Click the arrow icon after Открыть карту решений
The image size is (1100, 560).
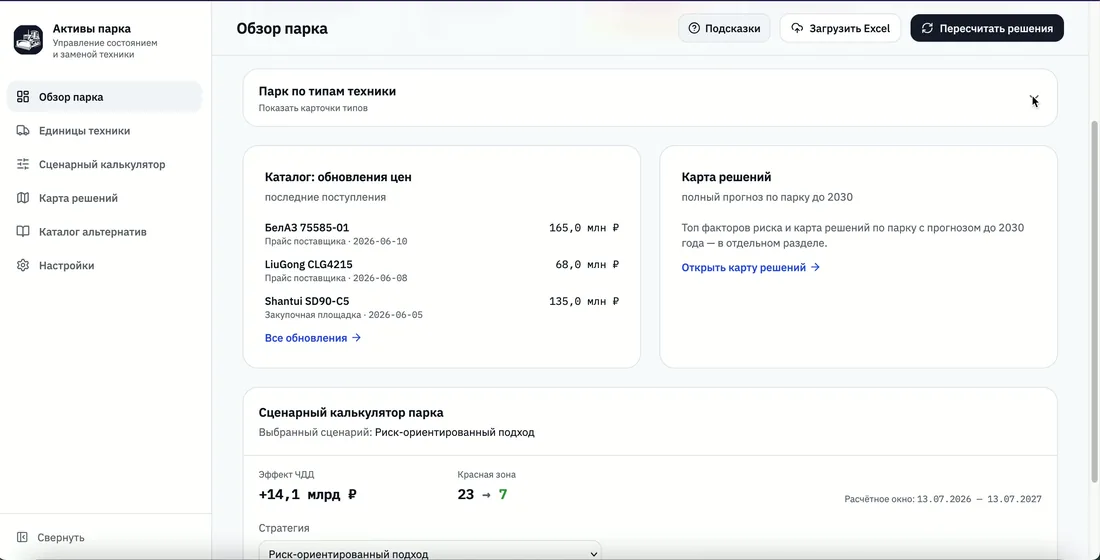(815, 267)
